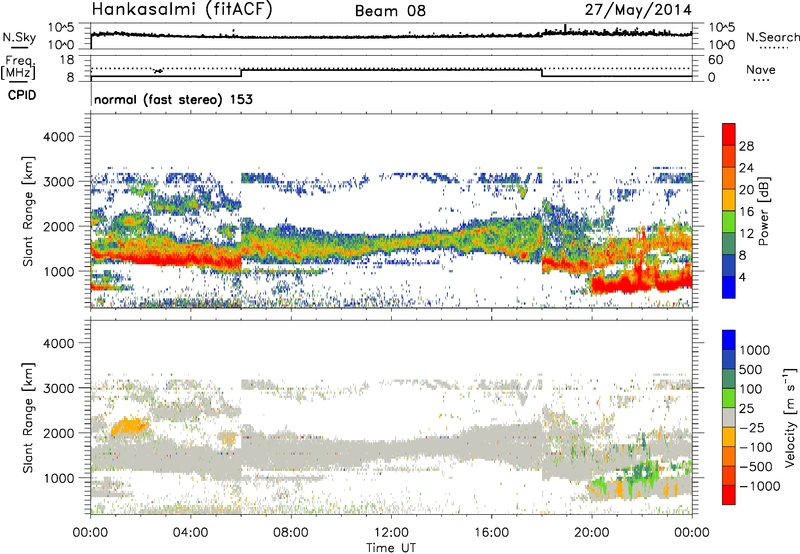Click the CPID row label
This screenshot has width=800, height=554.
point(22,95)
